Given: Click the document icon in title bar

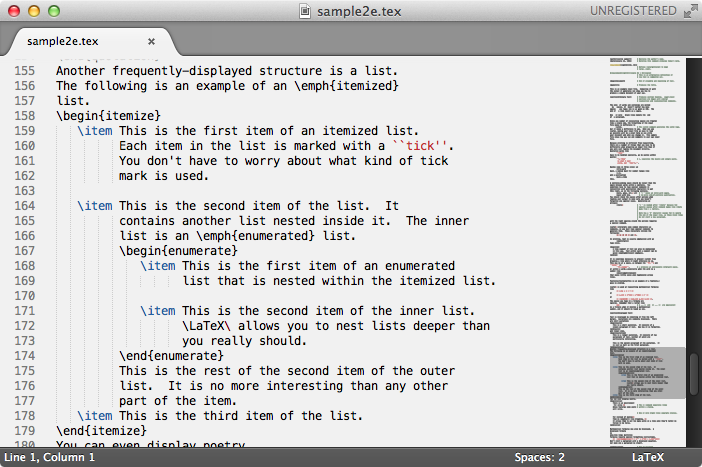Looking at the screenshot, I should tap(305, 11).
